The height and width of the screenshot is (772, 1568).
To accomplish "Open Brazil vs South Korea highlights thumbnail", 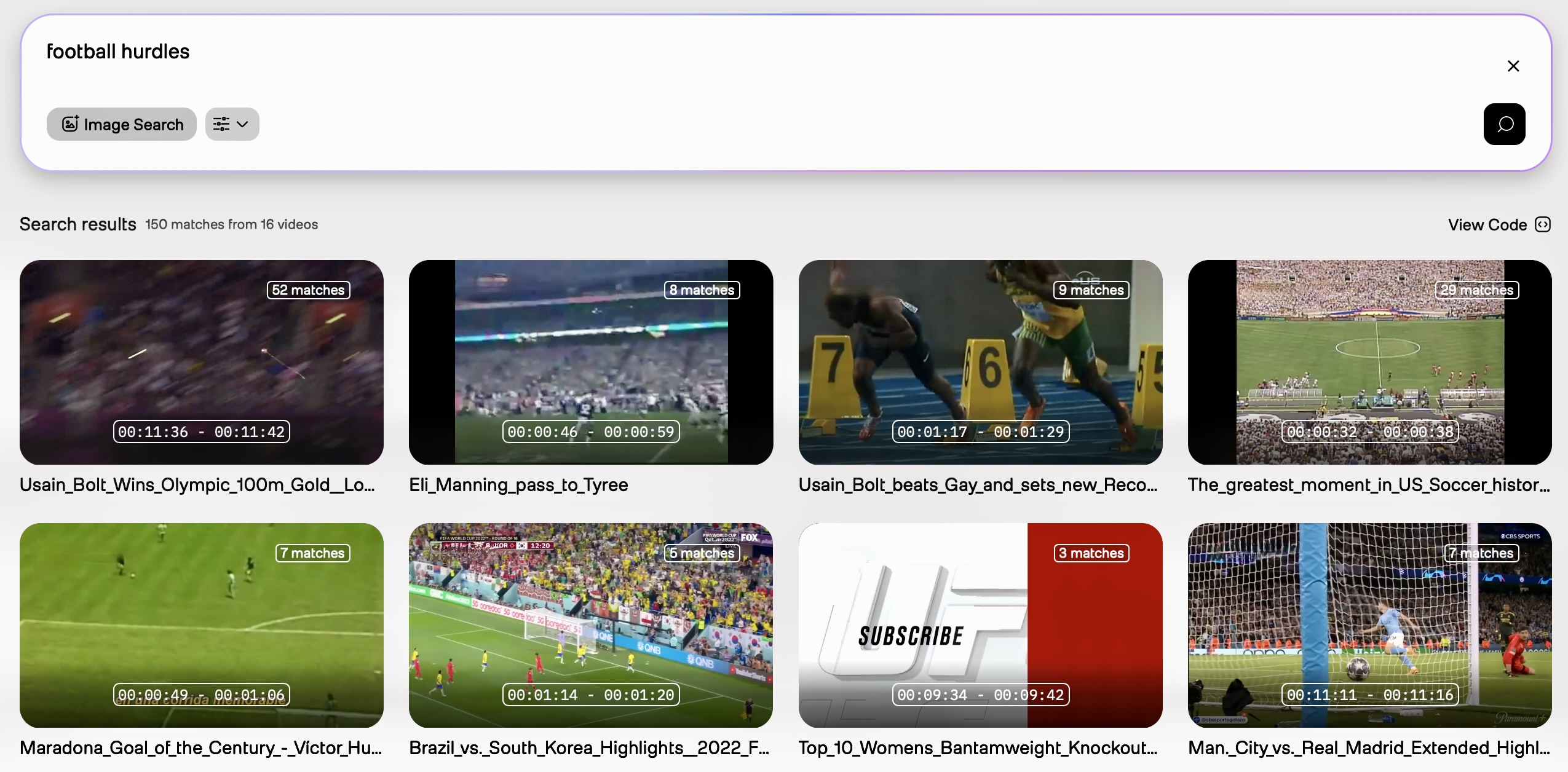I will [590, 625].
